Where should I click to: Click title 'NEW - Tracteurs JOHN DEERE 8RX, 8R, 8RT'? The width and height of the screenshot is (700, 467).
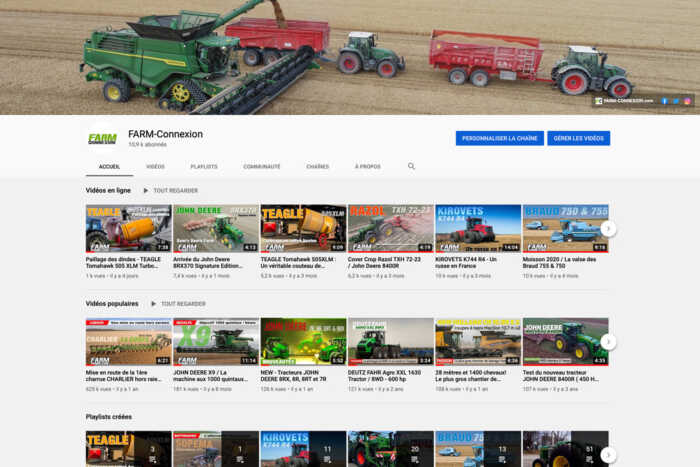click(294, 375)
